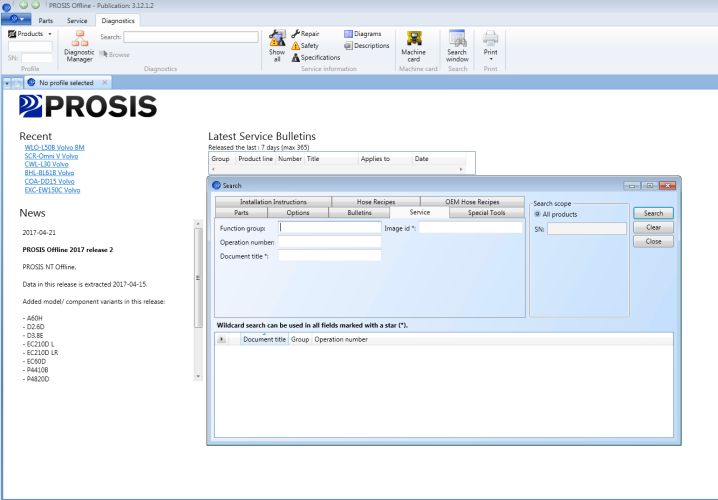Click the PROSIS application menu button
718x500 pixels.
pyautogui.click(x=16, y=19)
